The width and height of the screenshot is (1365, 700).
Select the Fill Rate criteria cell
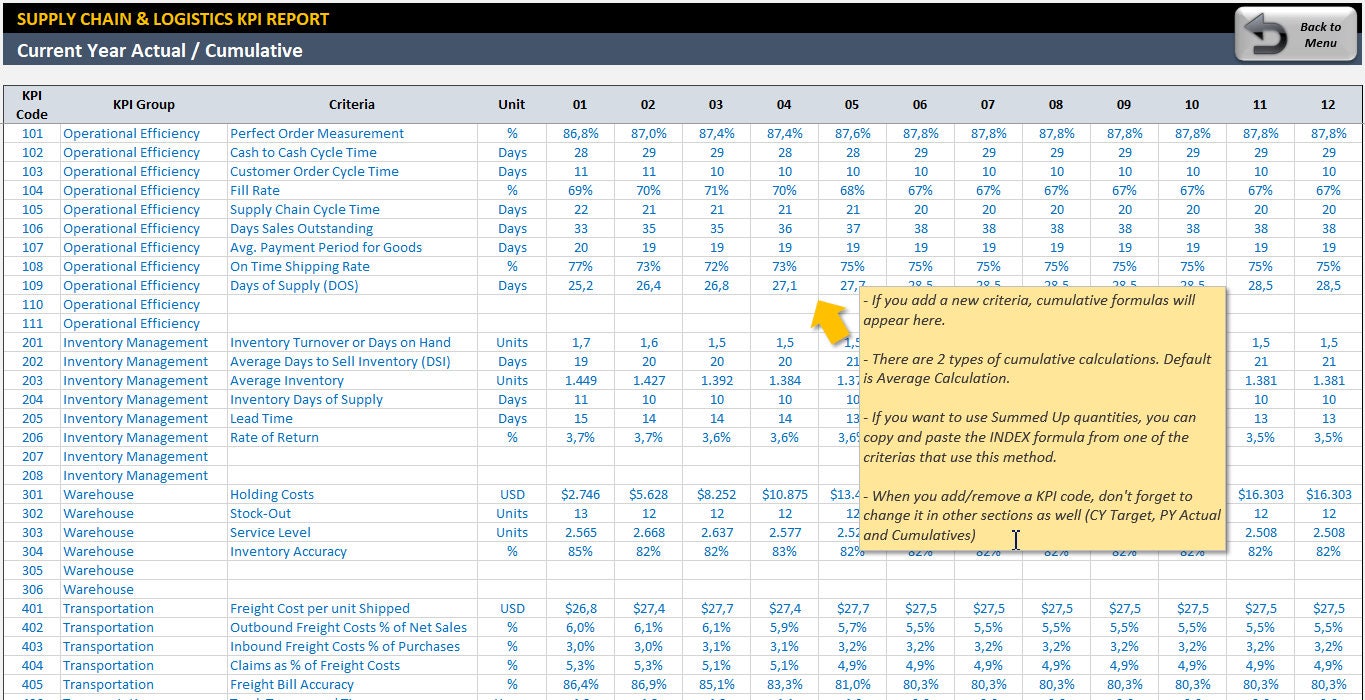[x=254, y=190]
